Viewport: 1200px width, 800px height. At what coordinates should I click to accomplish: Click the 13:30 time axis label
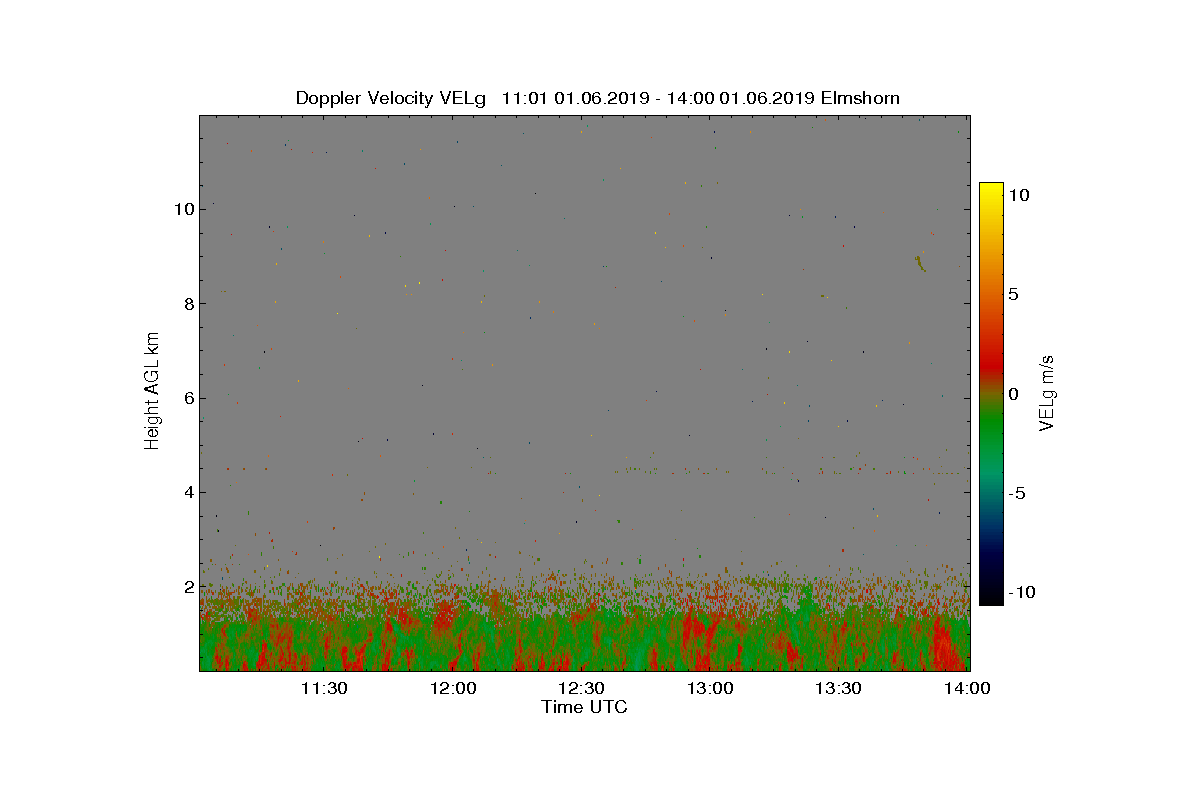click(838, 688)
